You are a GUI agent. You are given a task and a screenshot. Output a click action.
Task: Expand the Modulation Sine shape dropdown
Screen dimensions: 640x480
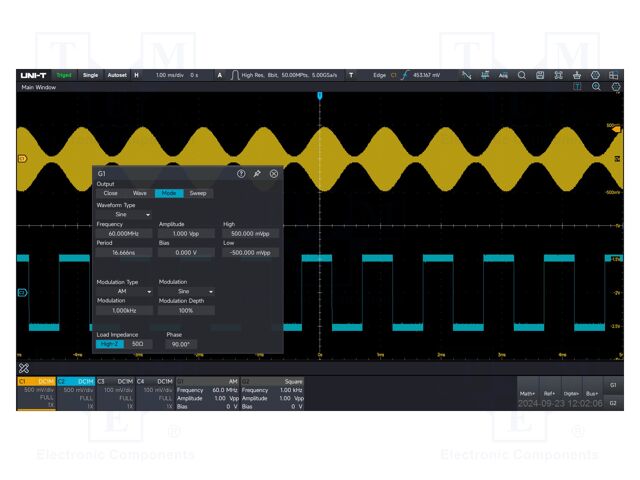coord(186,291)
